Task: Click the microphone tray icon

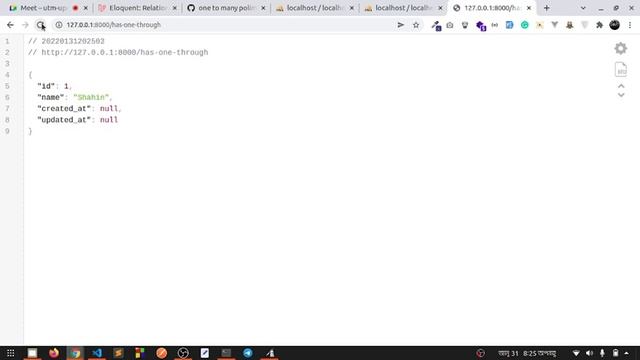Action: [x=602, y=353]
